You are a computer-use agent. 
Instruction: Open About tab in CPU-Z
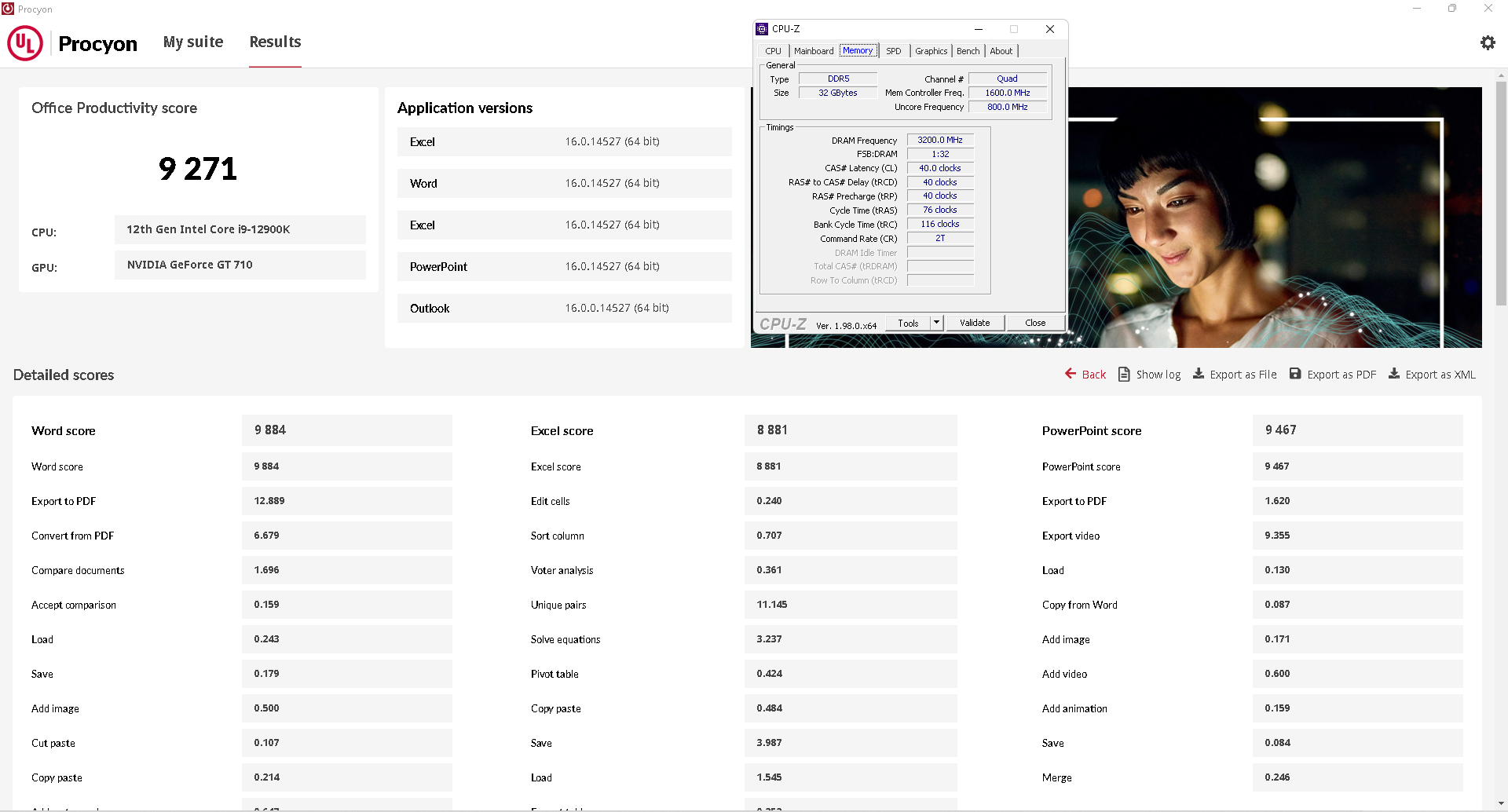(x=1001, y=51)
